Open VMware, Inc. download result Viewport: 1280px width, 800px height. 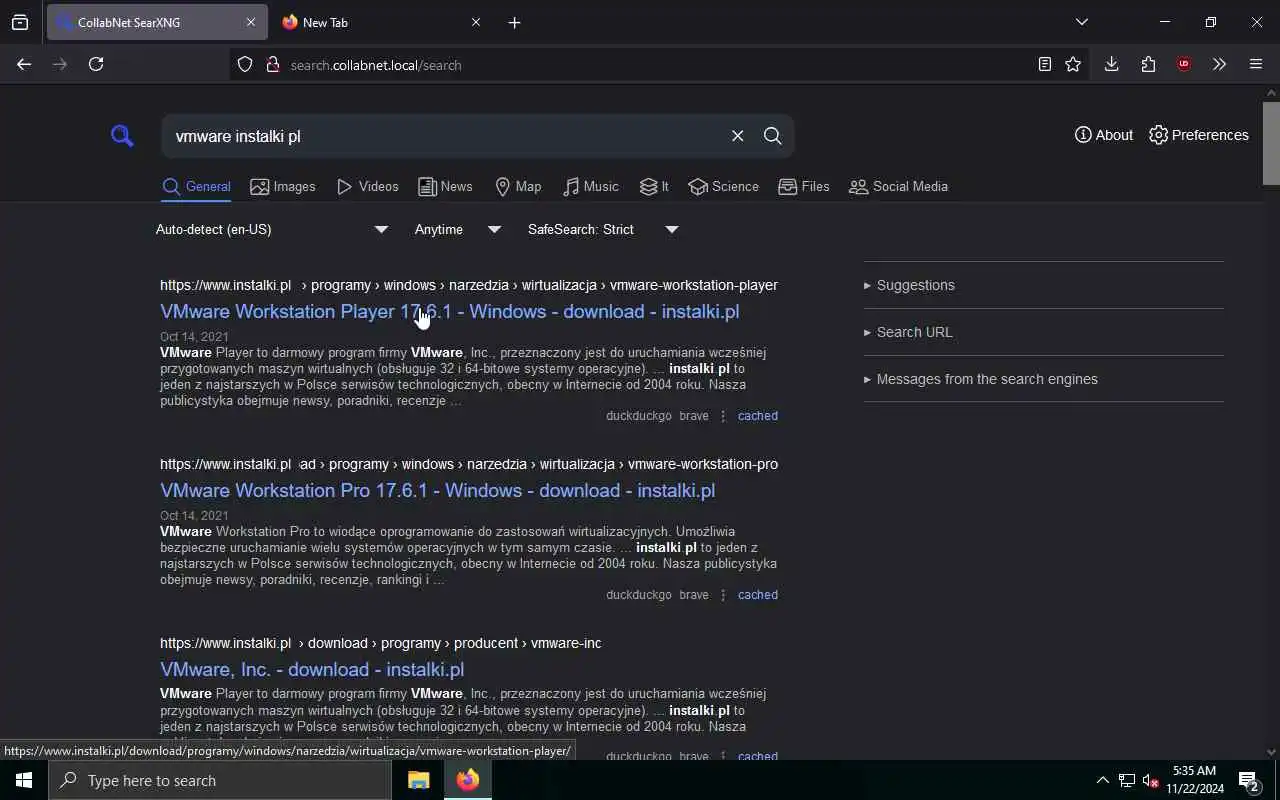pyautogui.click(x=312, y=670)
